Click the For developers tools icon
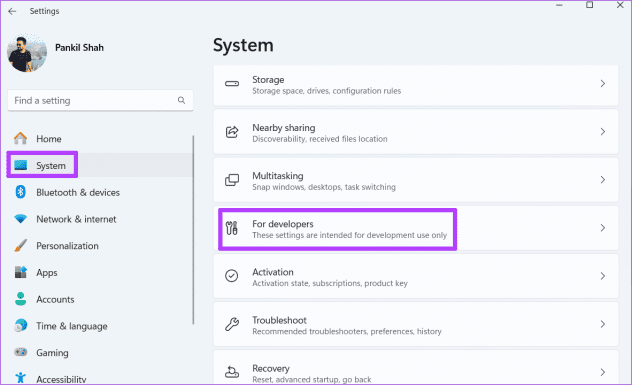This screenshot has height=385, width=632. pyautogui.click(x=232, y=228)
